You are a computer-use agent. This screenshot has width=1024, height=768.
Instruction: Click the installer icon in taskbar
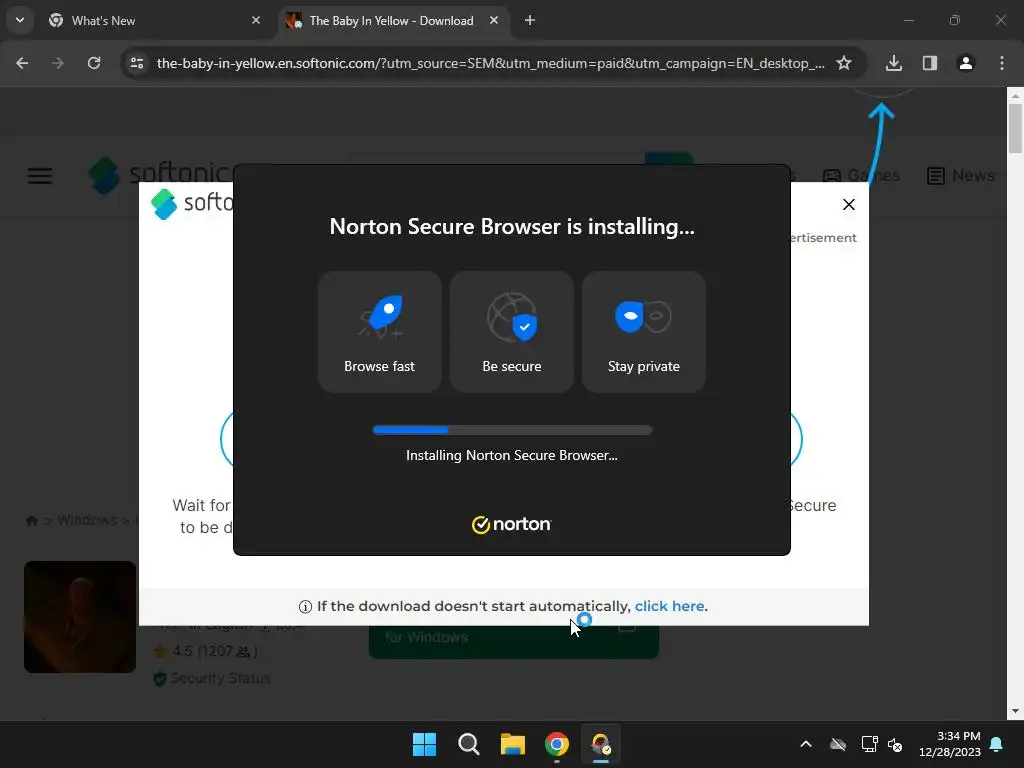click(600, 744)
